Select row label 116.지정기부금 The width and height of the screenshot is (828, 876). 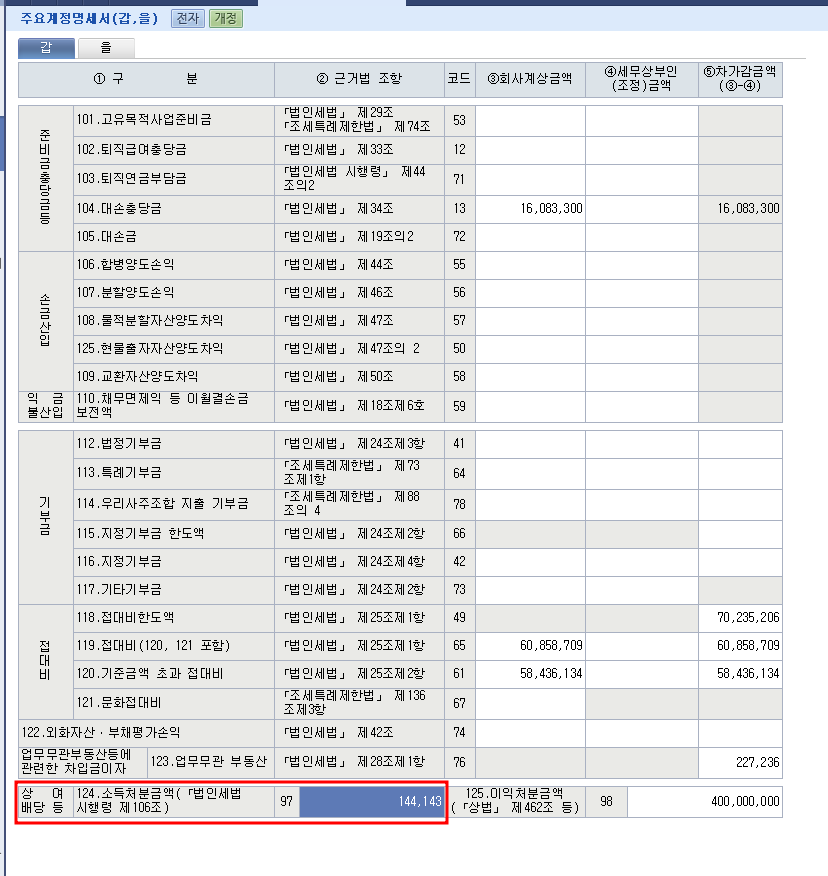[x=174, y=562]
